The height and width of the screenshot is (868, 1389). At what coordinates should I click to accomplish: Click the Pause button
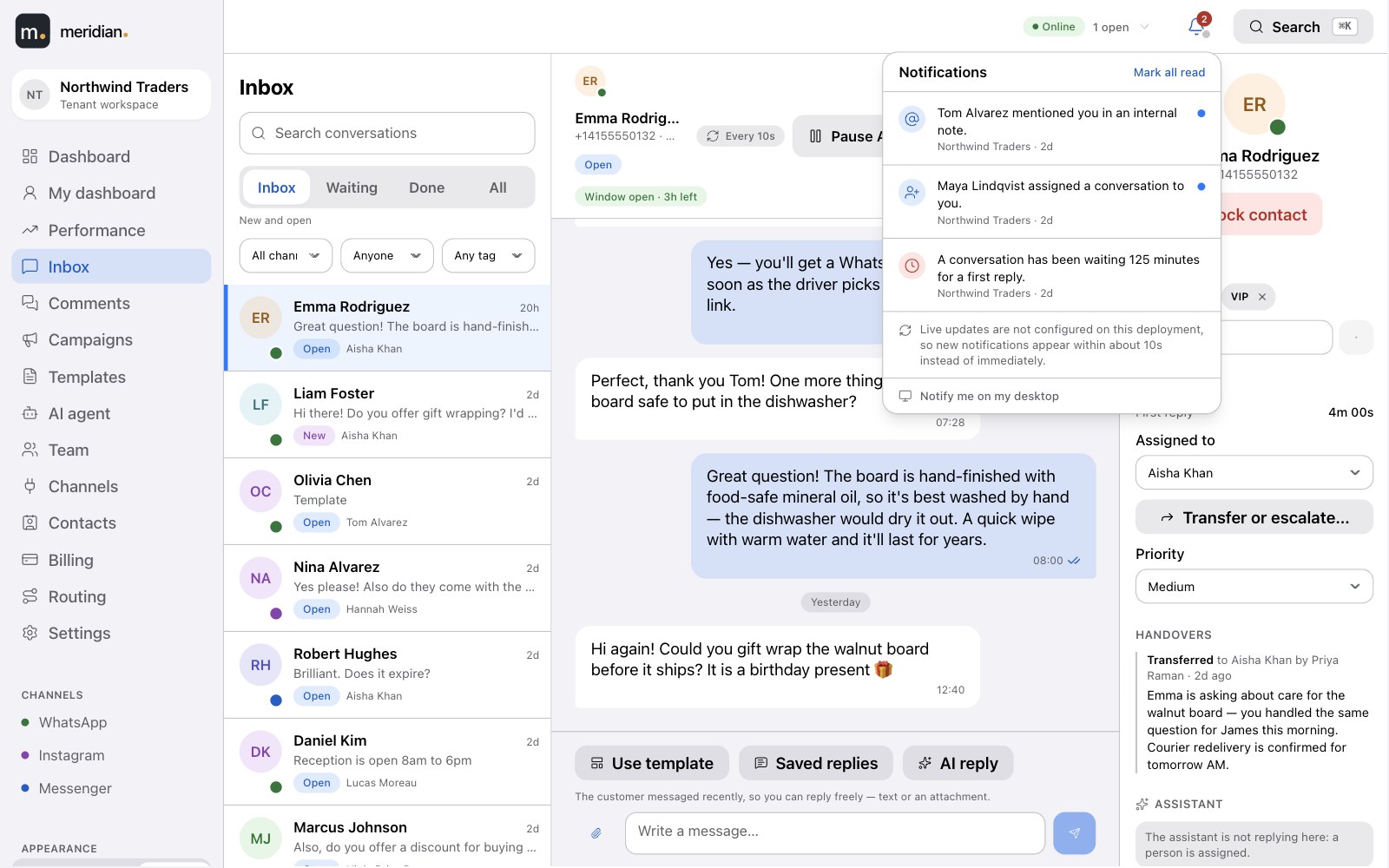838,136
